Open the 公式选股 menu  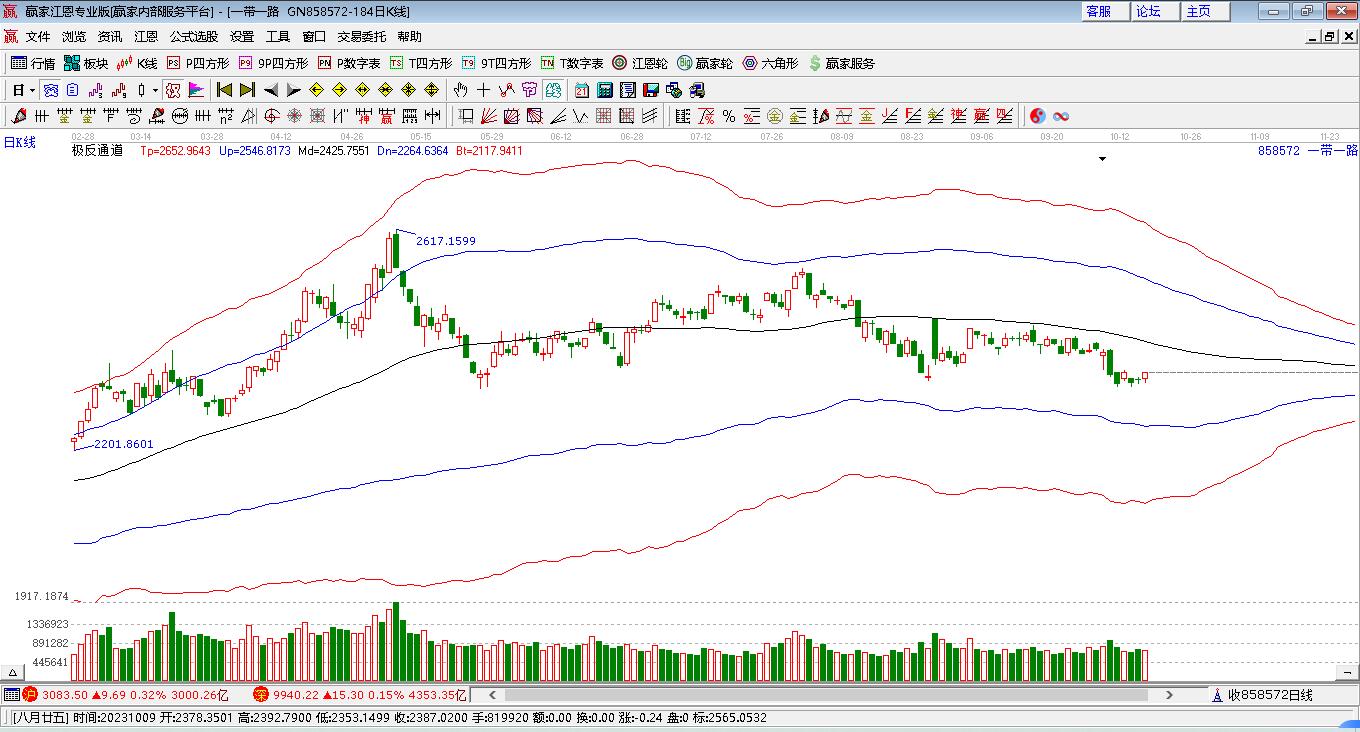tap(194, 37)
